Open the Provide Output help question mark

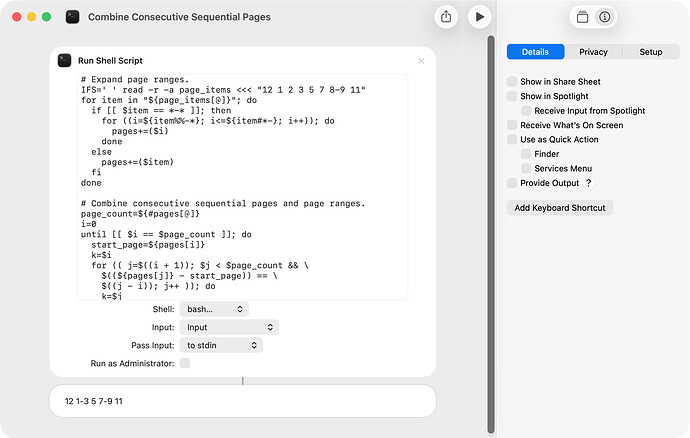point(588,183)
